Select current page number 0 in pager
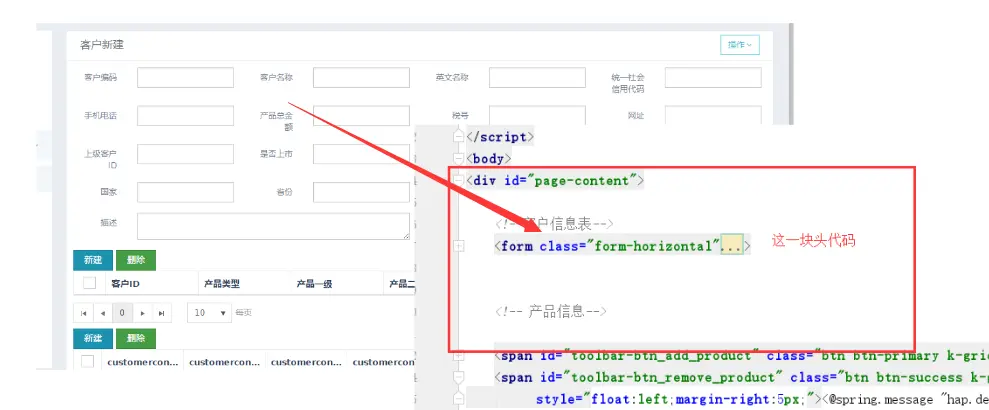The height and width of the screenshot is (410, 989). pos(122,313)
